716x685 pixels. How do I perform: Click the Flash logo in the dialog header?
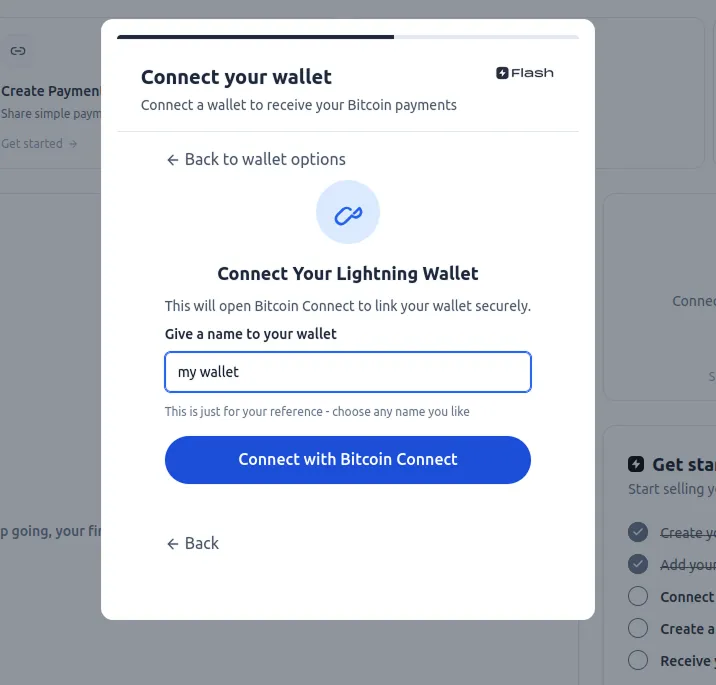pyautogui.click(x=525, y=73)
